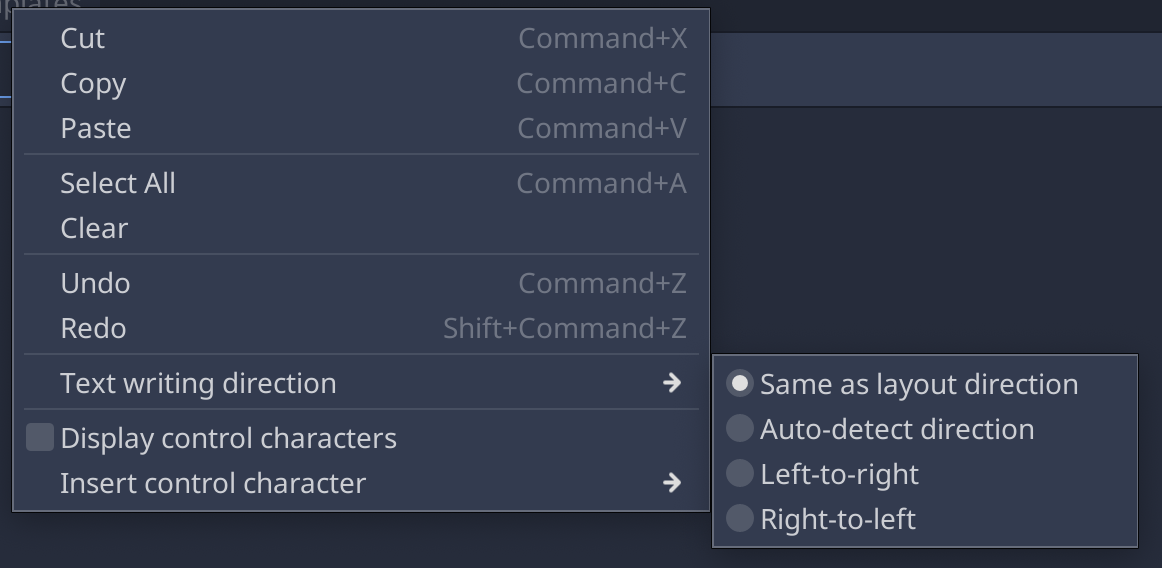1162x568 pixels.
Task: Click the Shift+Command+Z shortcut label
Action: 565,328
